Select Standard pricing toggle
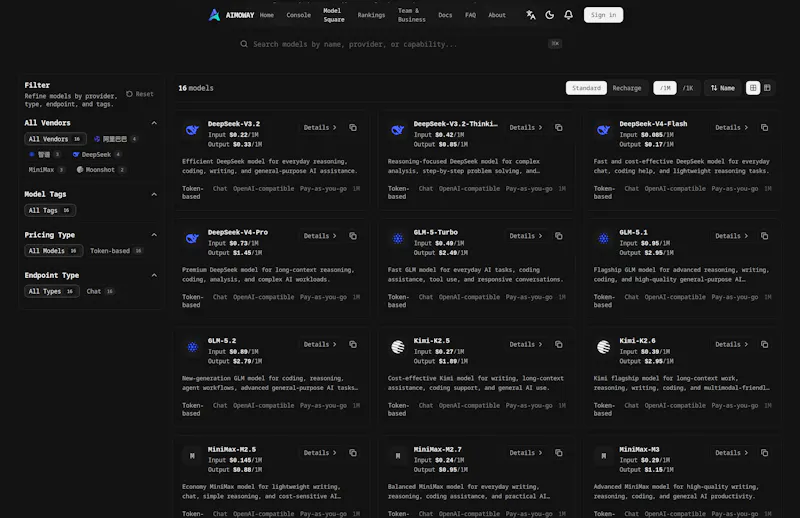 pos(586,88)
